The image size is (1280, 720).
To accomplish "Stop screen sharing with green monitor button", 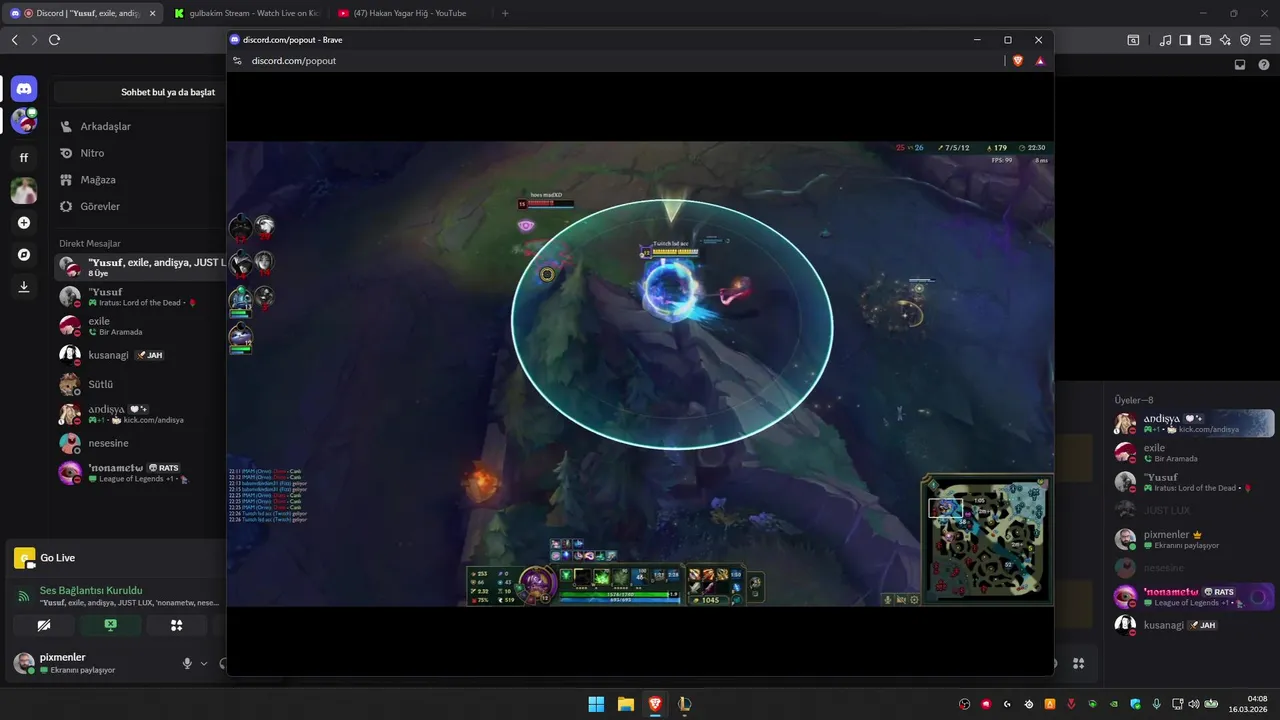I will [x=110, y=625].
